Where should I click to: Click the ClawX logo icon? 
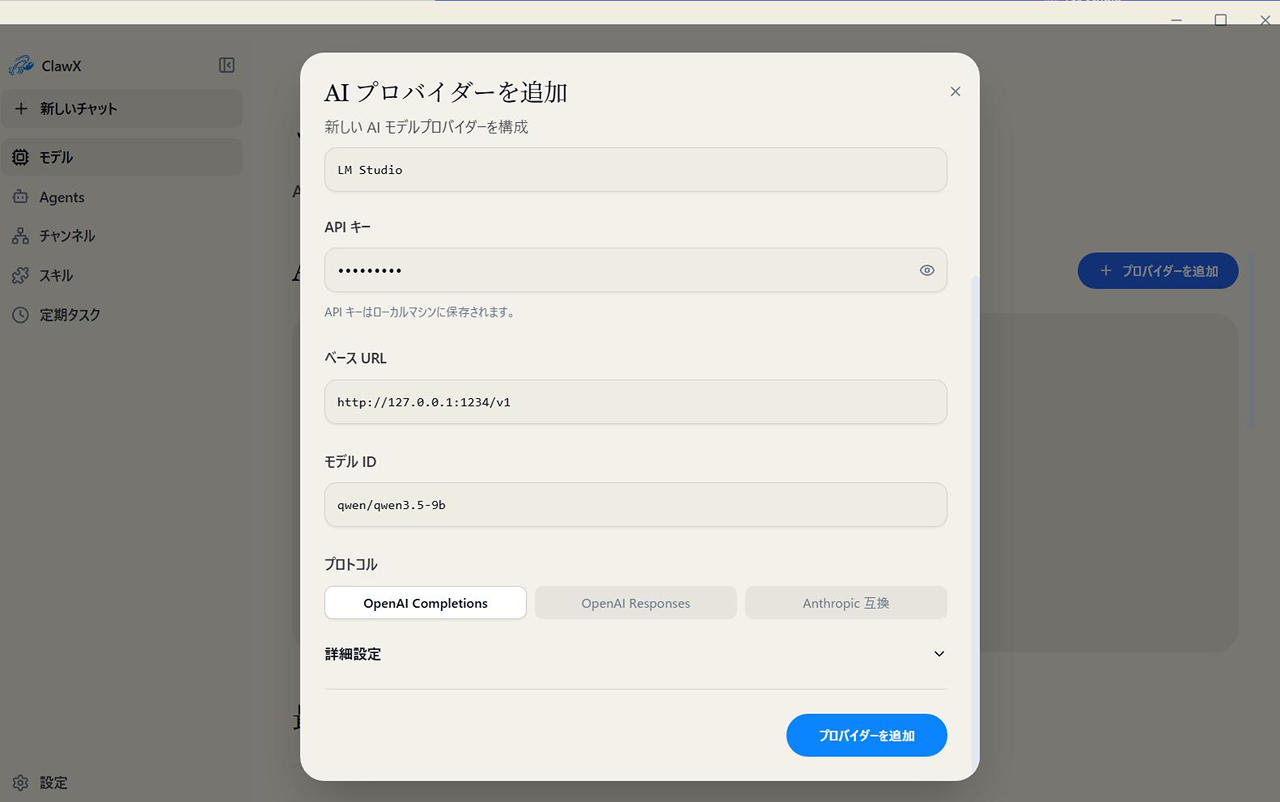tap(21, 66)
